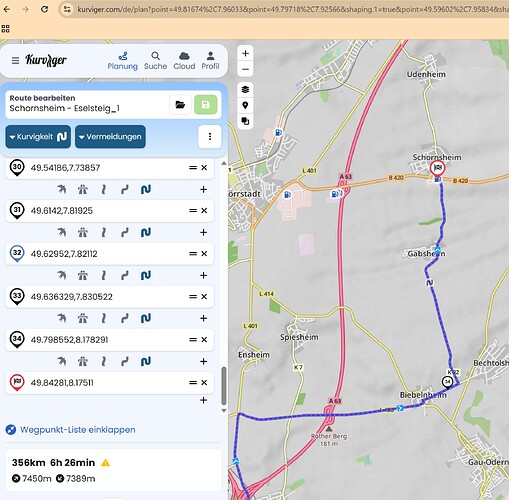Open the Profil section
This screenshot has height=500, width=509.
210,61
